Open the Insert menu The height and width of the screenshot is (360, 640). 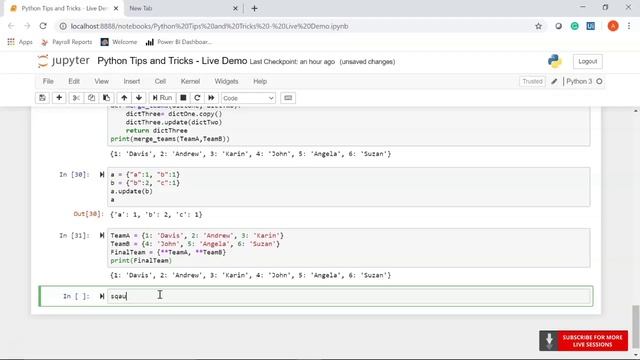(132, 81)
